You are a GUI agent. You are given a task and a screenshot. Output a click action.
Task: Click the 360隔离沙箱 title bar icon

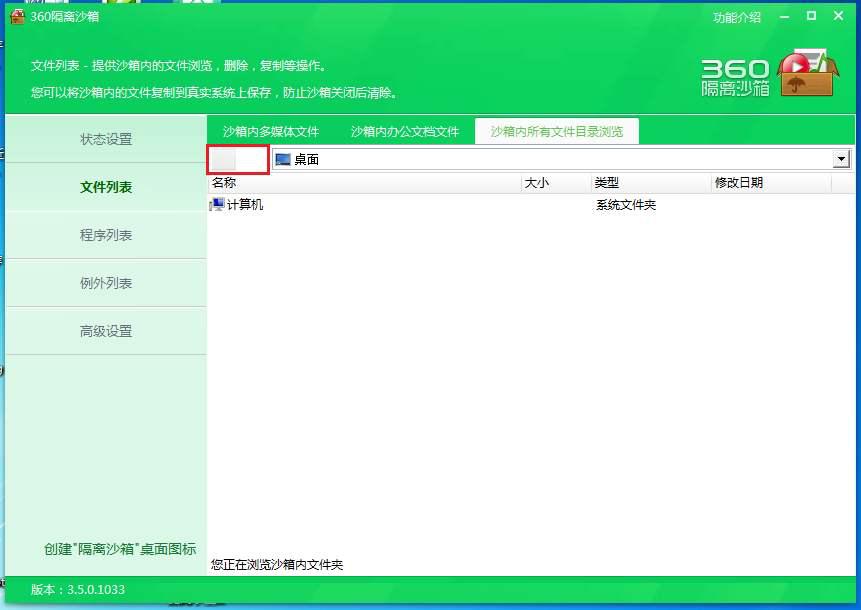(18, 16)
